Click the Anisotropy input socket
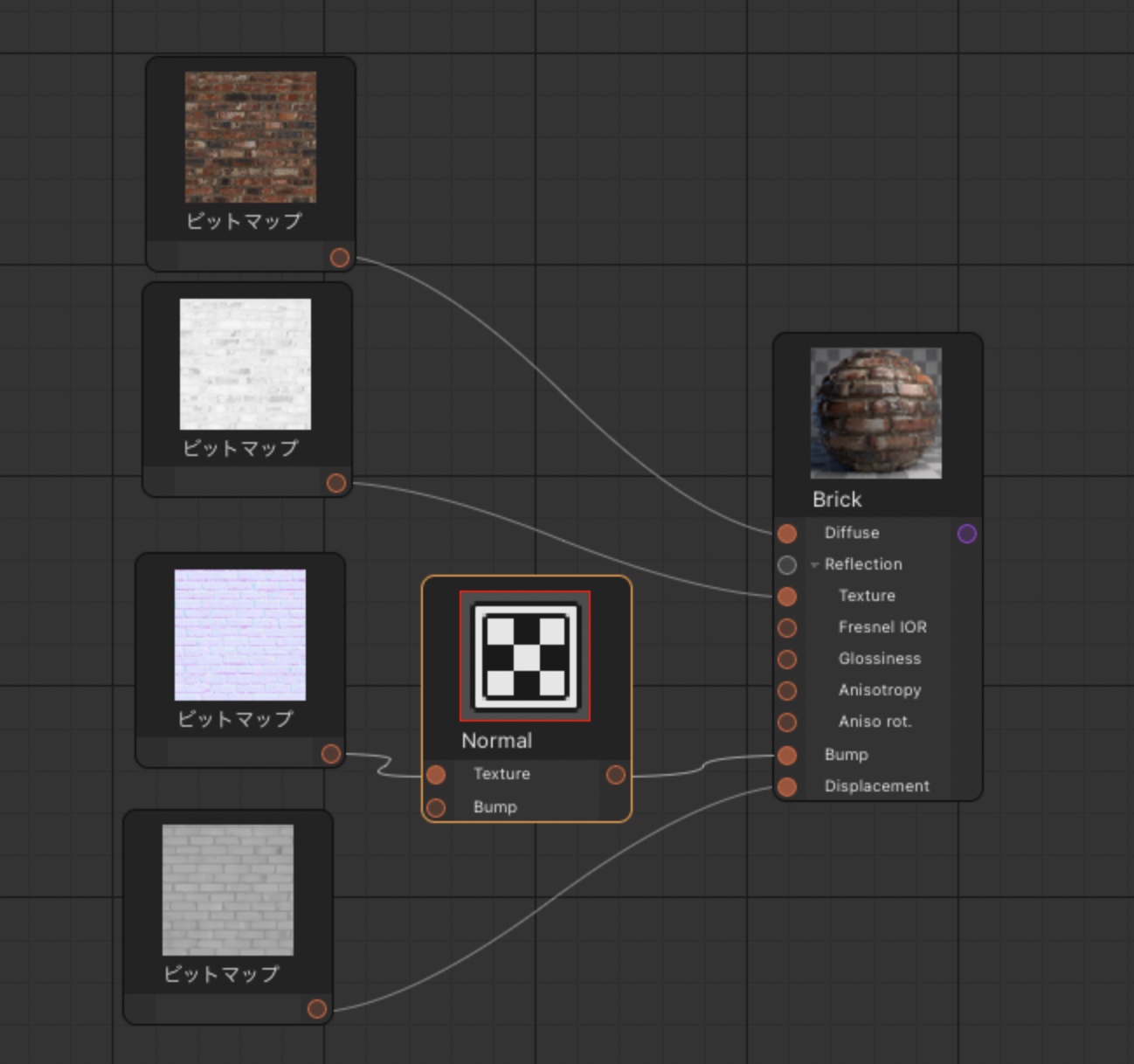The image size is (1134, 1064). pyautogui.click(x=787, y=691)
